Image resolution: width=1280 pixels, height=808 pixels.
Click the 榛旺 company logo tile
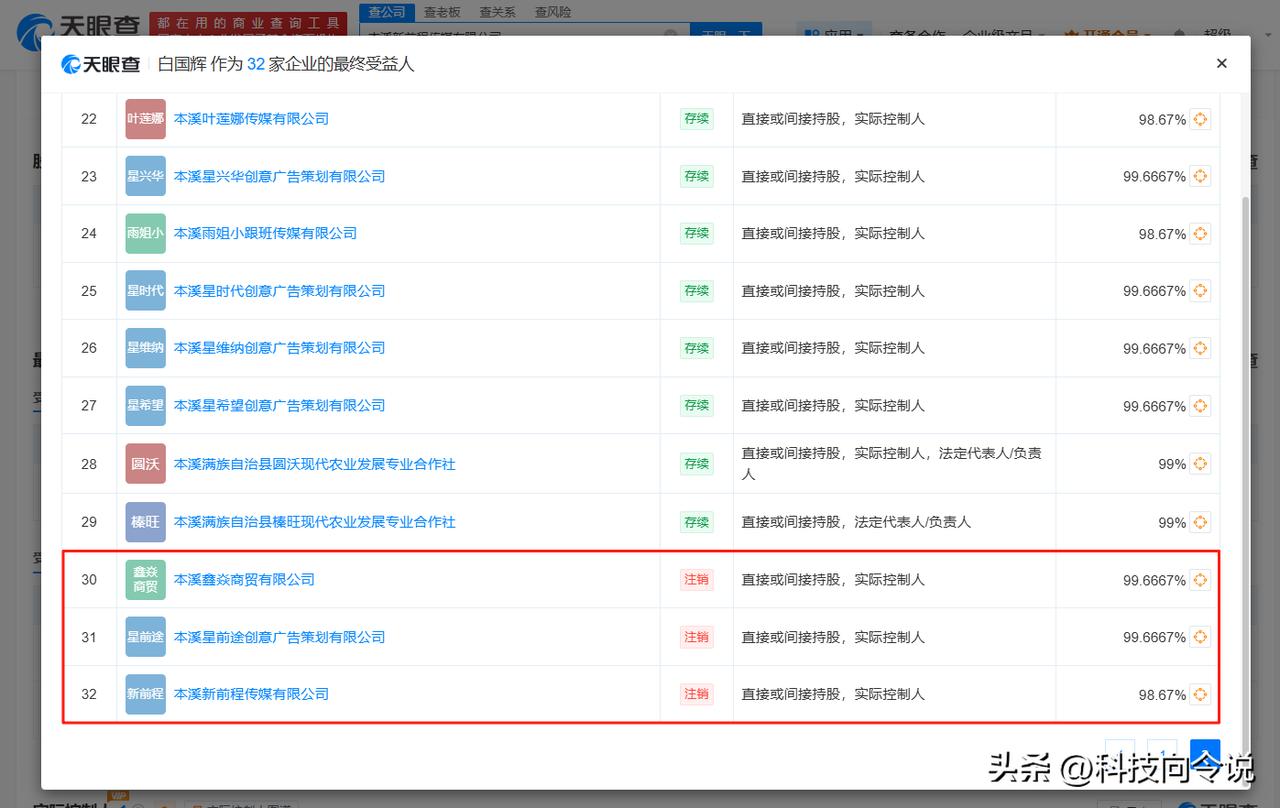coord(145,522)
